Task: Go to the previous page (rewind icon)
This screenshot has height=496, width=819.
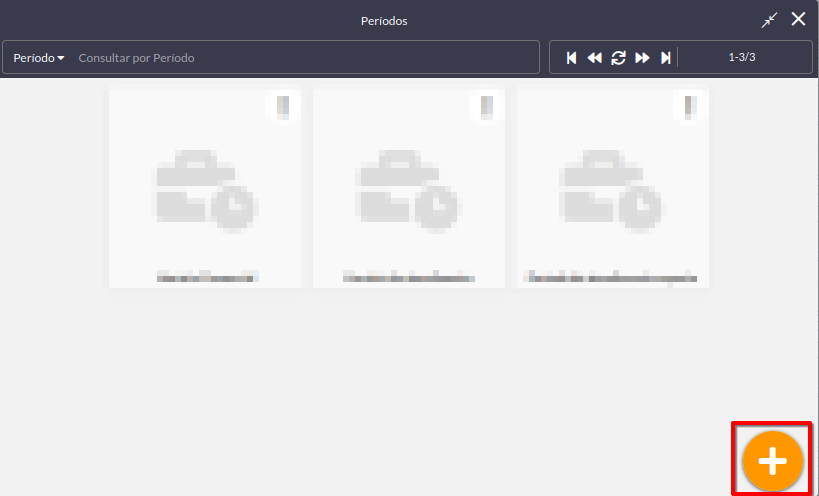Action: (x=594, y=58)
